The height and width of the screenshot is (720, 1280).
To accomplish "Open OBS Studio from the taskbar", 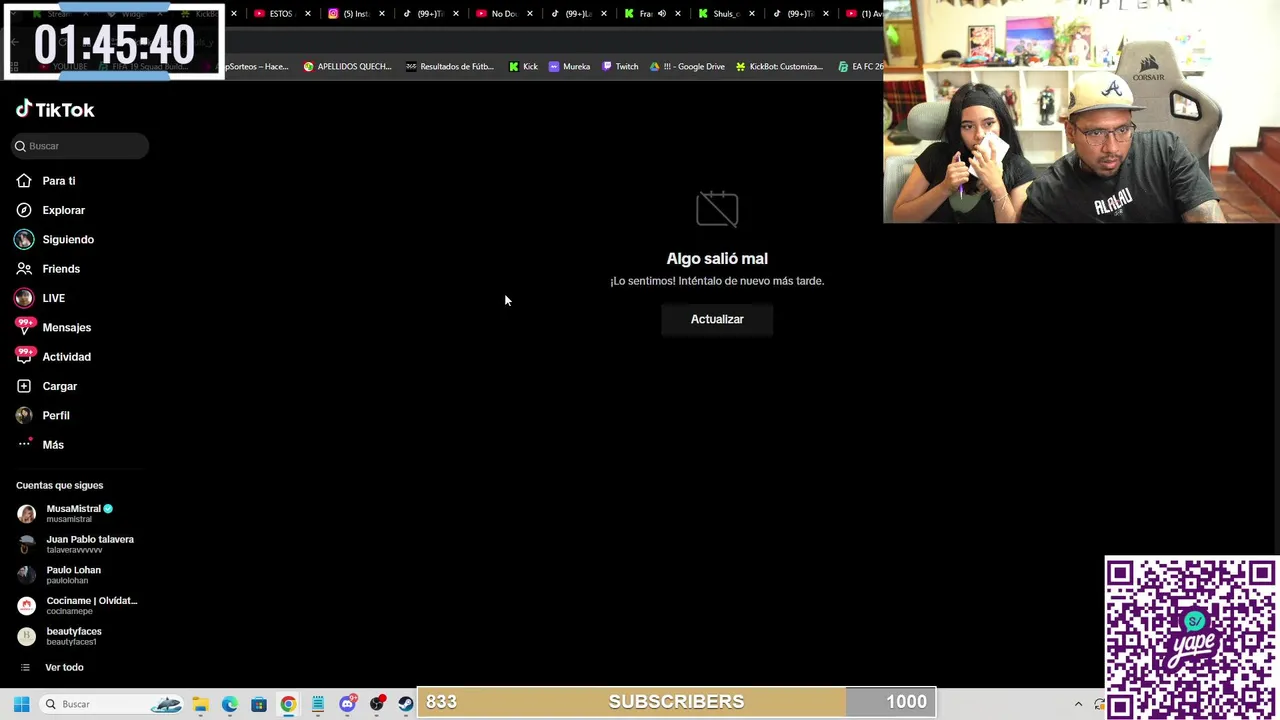I will click(x=377, y=704).
